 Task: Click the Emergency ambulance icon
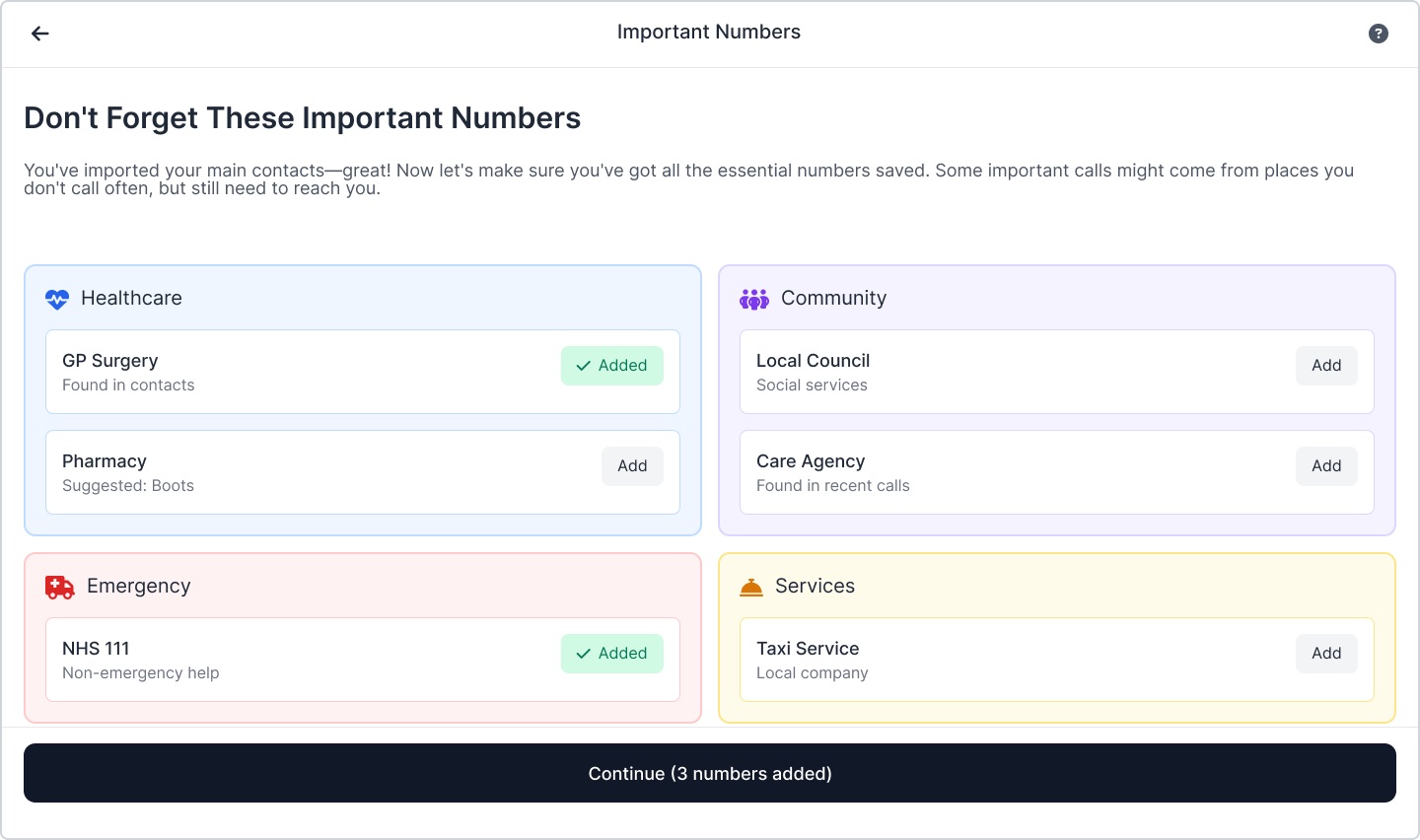pyautogui.click(x=60, y=588)
